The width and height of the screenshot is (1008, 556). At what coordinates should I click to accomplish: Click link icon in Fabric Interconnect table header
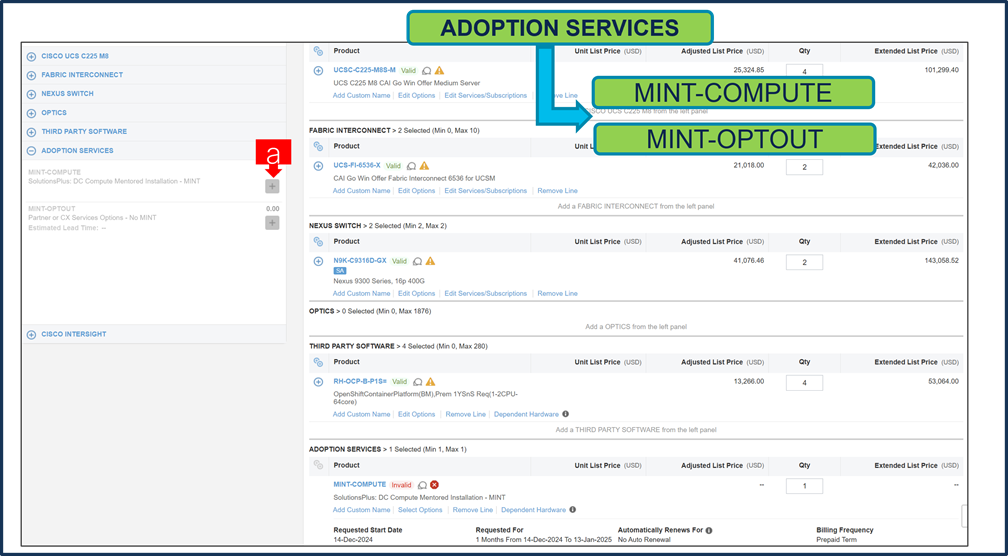(318, 147)
